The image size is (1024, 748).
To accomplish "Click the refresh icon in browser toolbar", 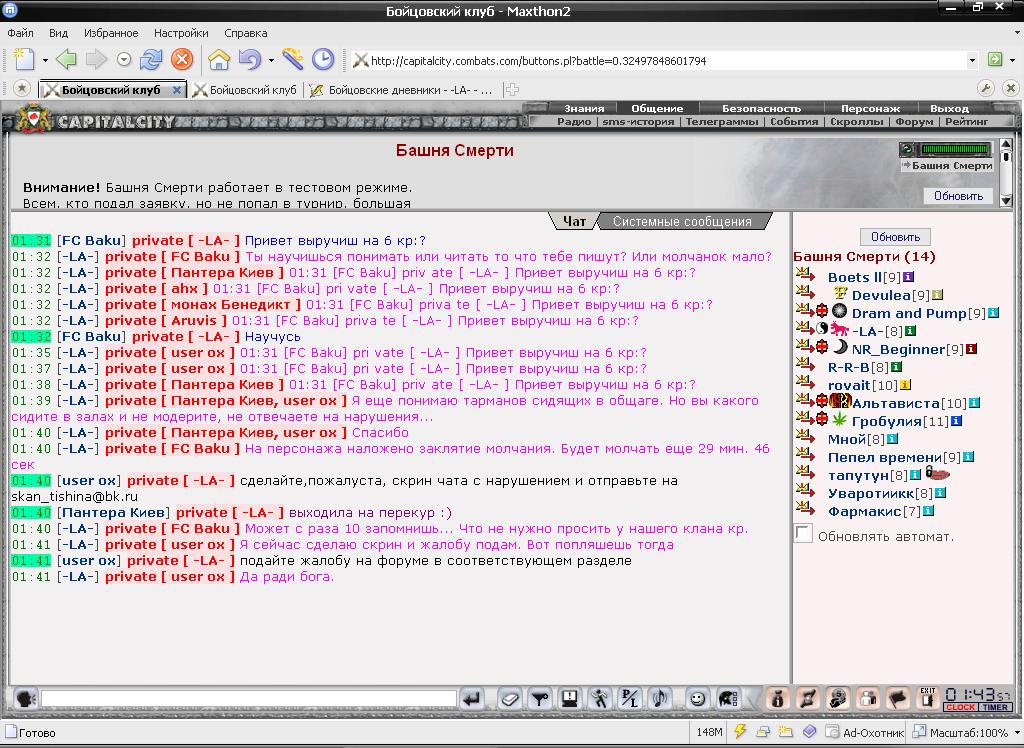I will point(152,60).
